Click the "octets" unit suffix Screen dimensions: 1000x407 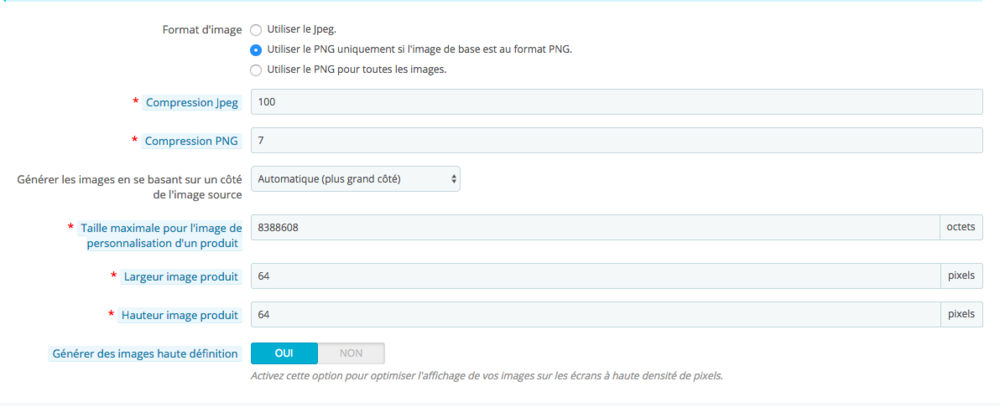pos(961,228)
